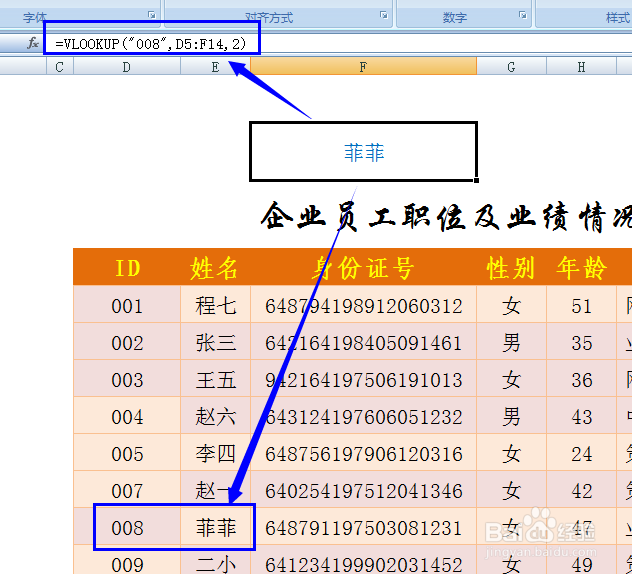This screenshot has width=632, height=574.
Task: Select cell with ID 008
Action: pyautogui.click(x=127, y=527)
